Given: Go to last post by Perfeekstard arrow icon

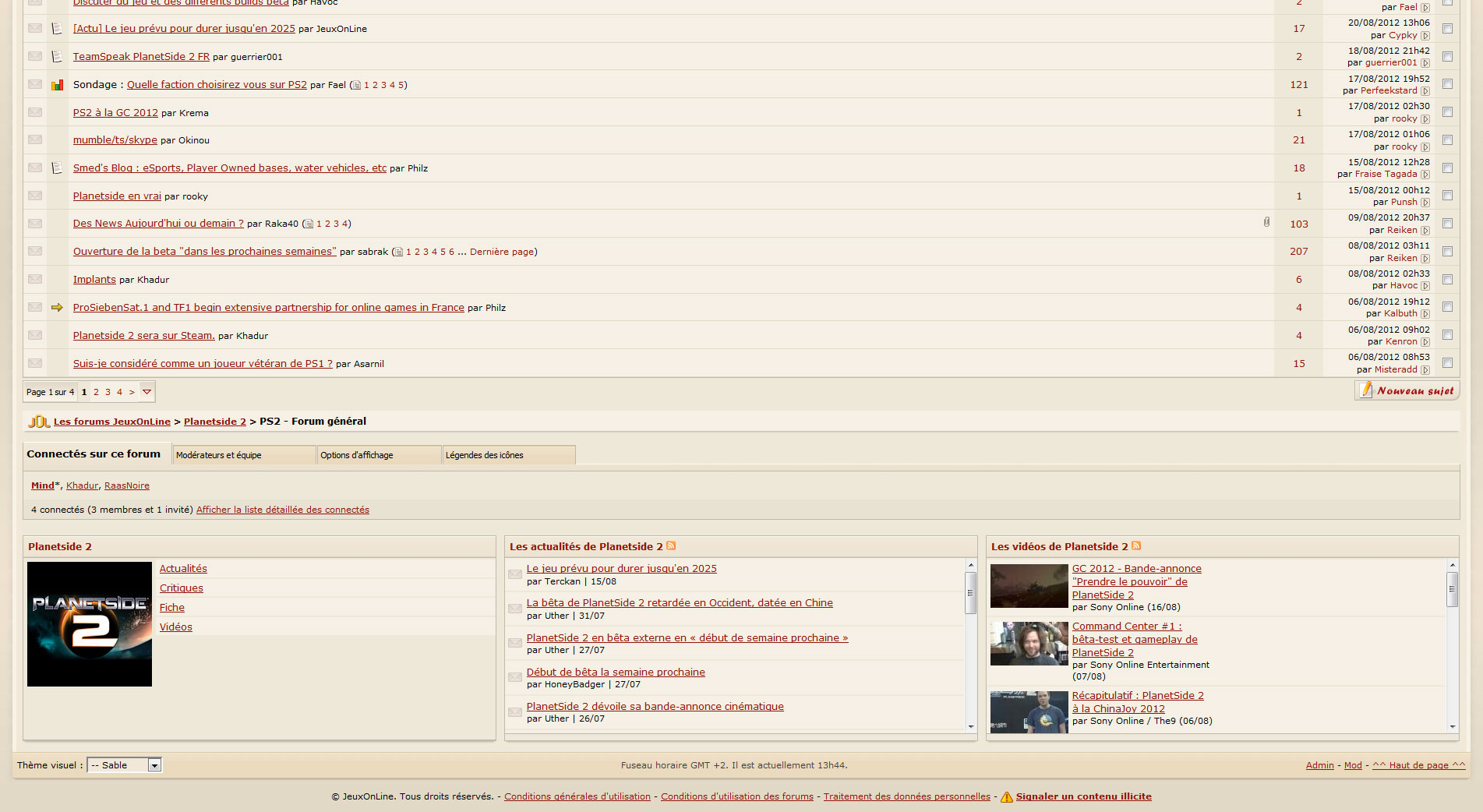Looking at the screenshot, I should 1425,91.
